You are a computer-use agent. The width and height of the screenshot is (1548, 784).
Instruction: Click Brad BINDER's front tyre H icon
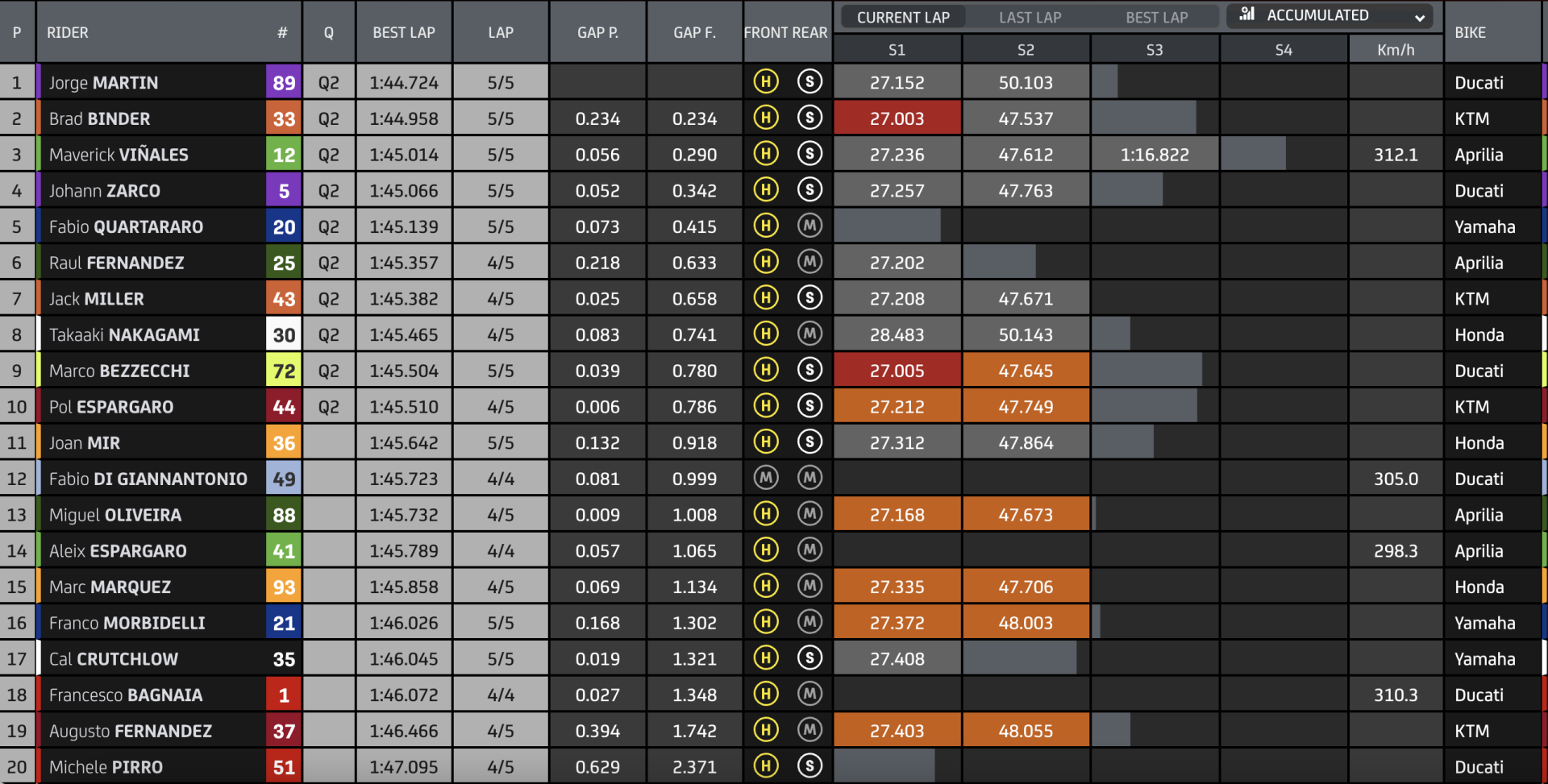[766, 118]
